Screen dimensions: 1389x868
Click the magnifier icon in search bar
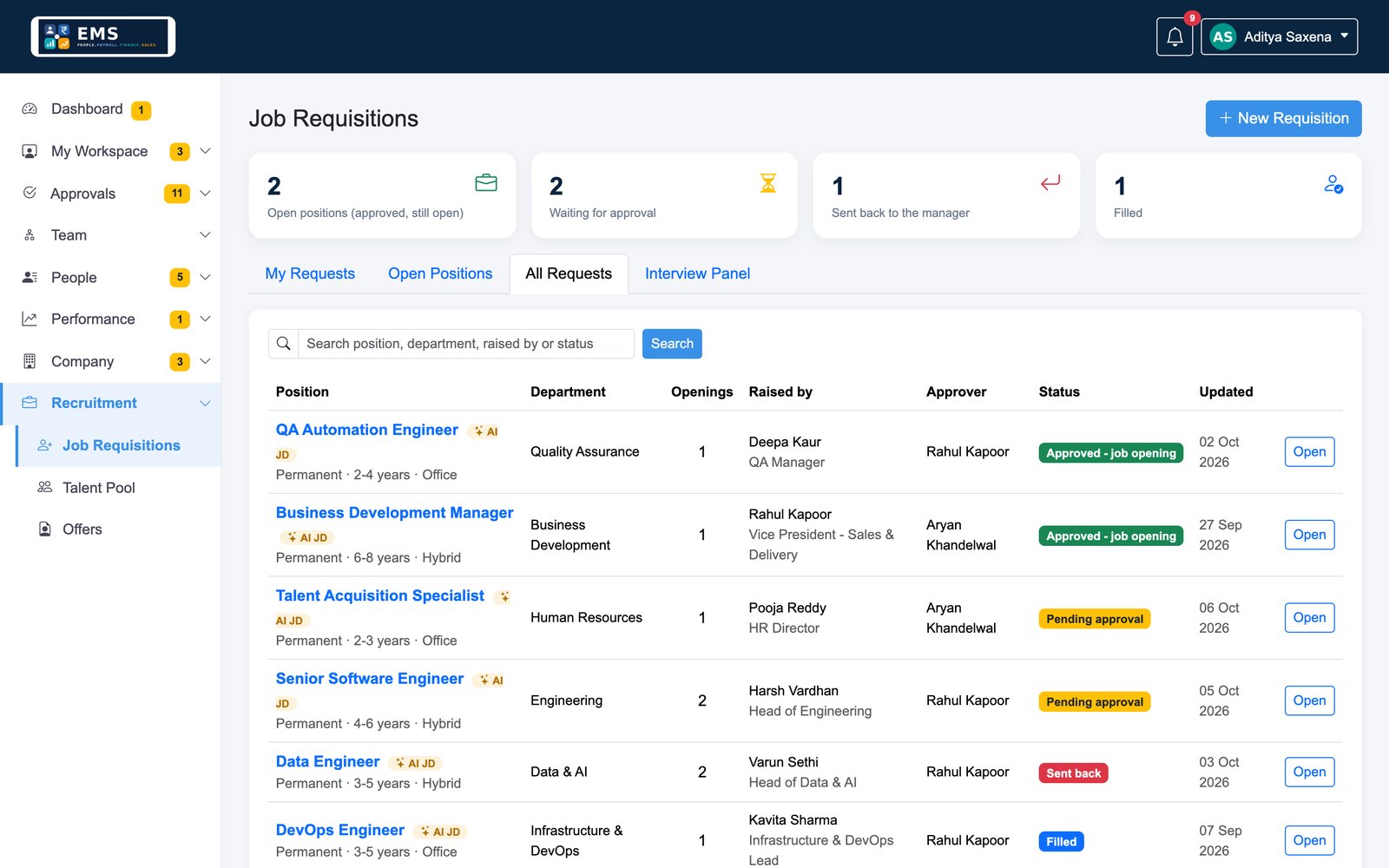click(283, 344)
